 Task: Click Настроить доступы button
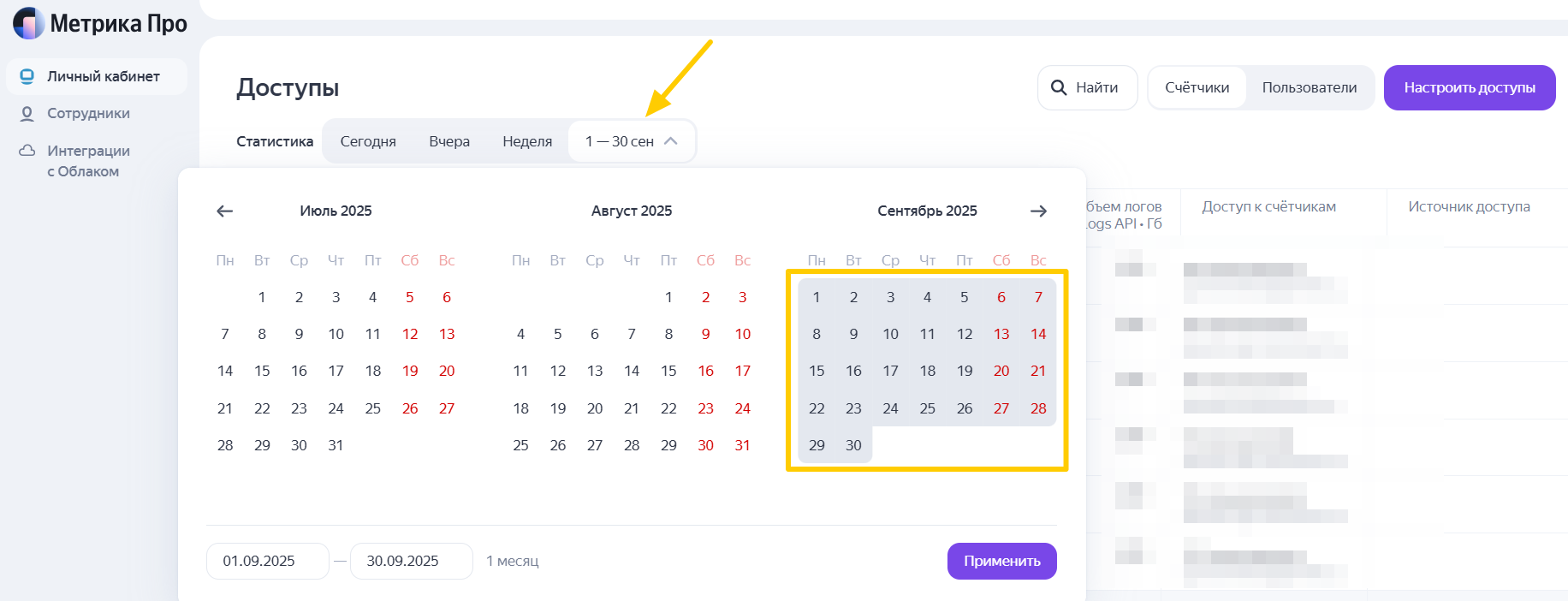[x=1470, y=87]
